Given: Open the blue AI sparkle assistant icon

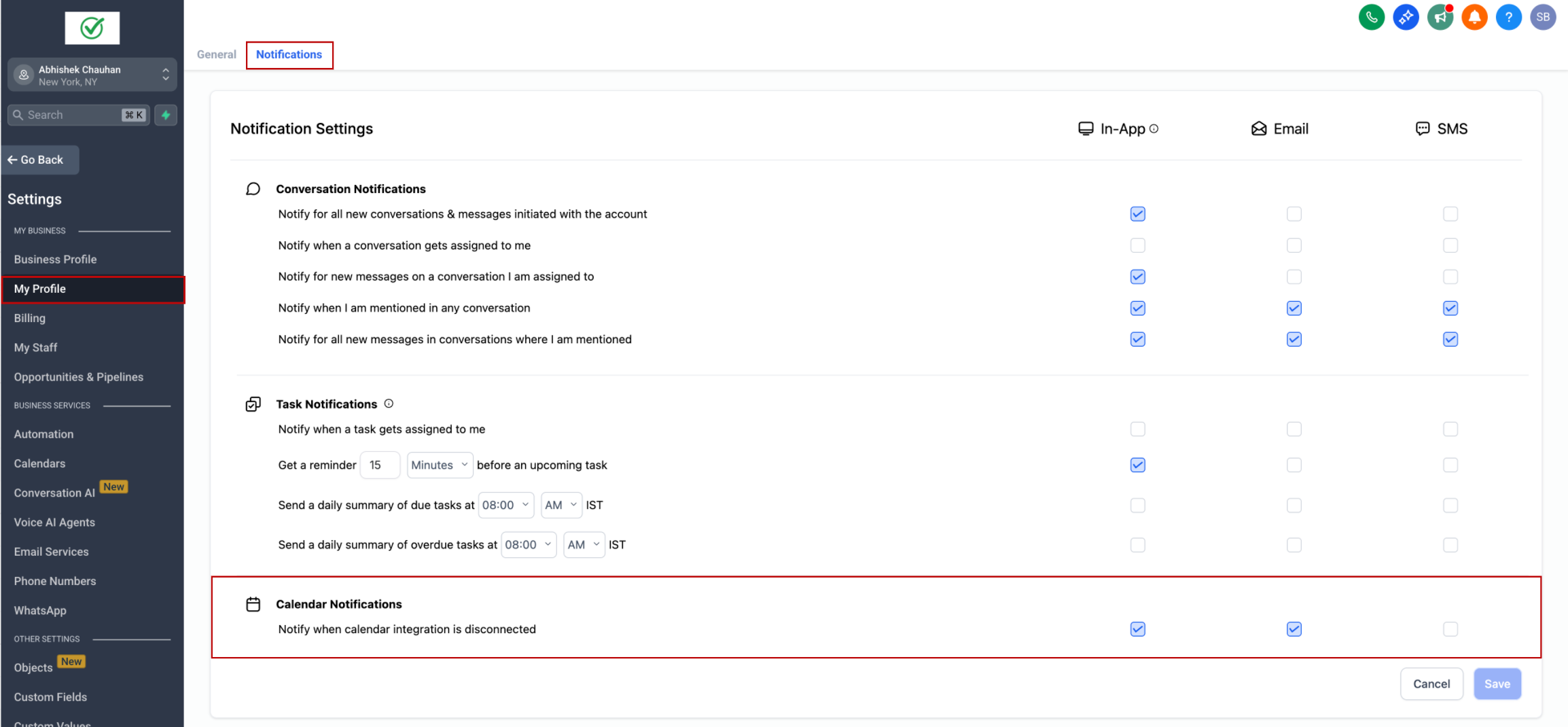Looking at the screenshot, I should coord(1406,17).
